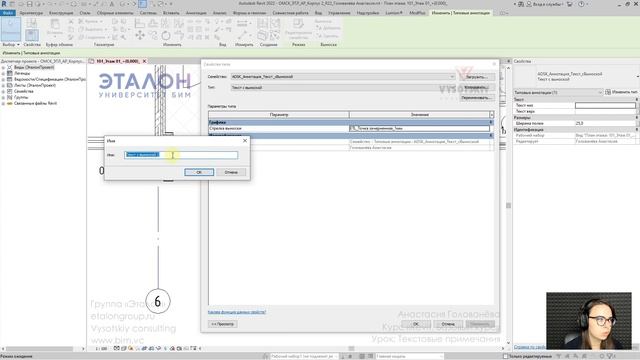Click the Изменить (Modify) arrow tool

click(x=11, y=29)
